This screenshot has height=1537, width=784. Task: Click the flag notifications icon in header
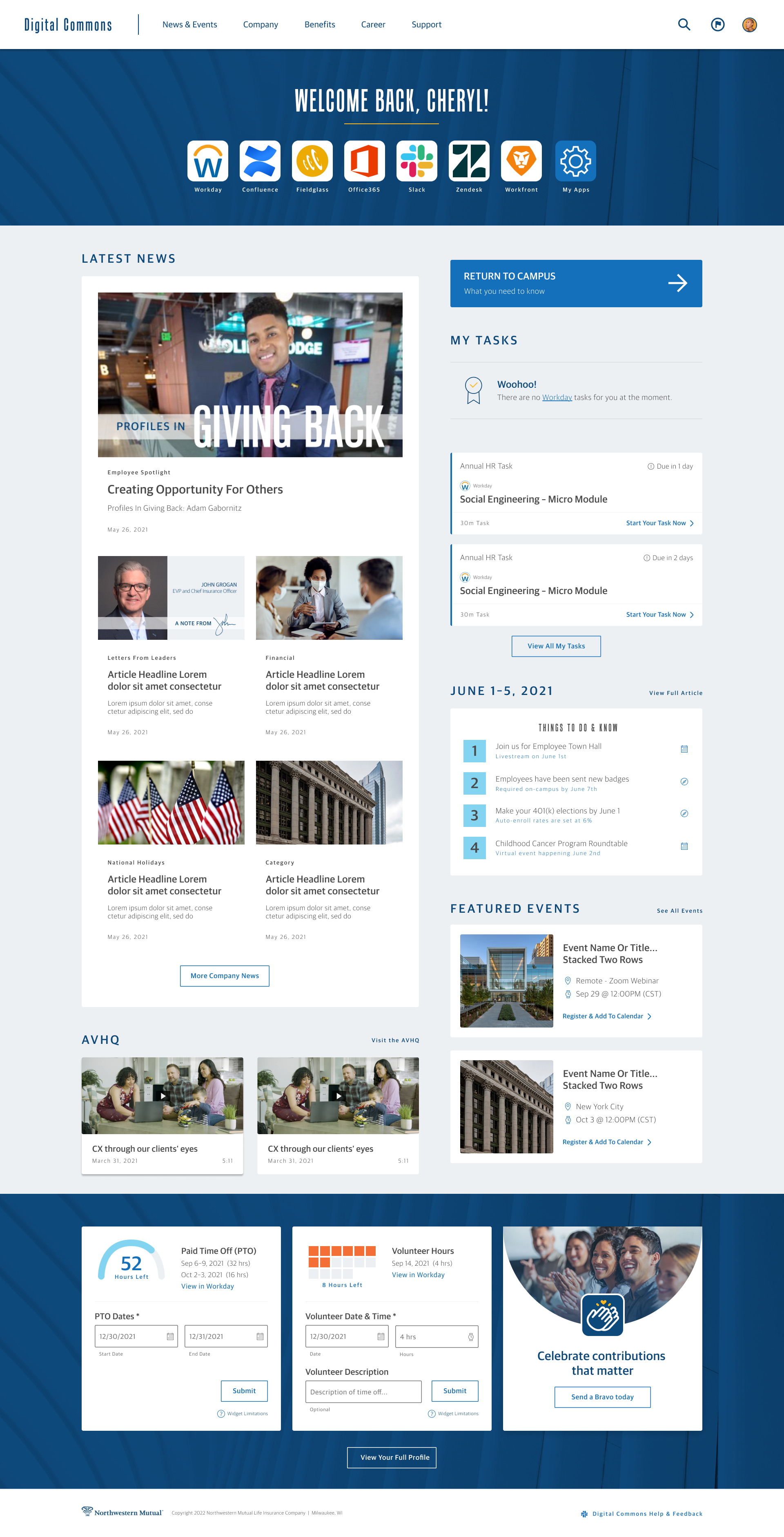718,25
